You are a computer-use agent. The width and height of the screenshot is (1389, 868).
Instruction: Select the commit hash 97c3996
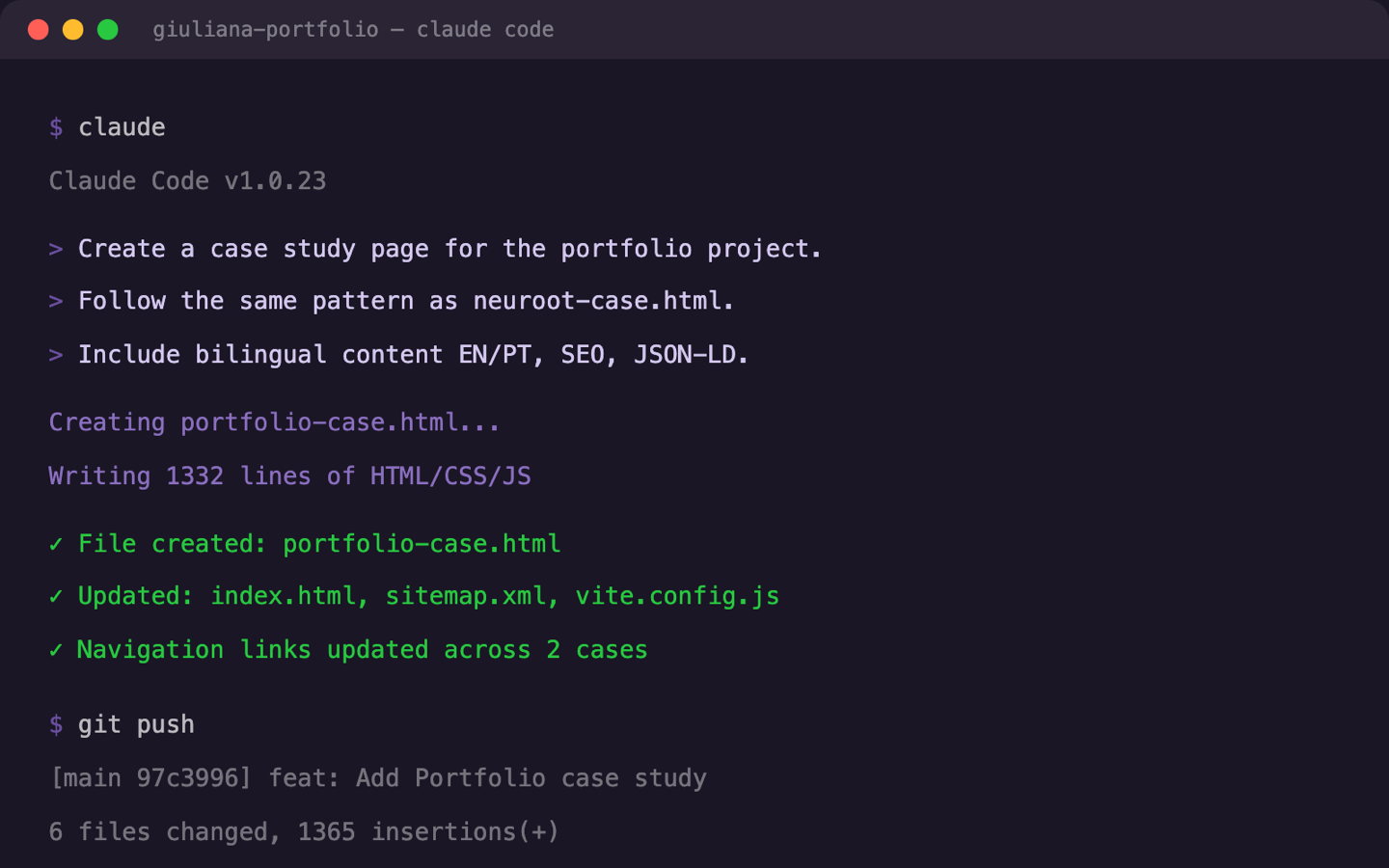[x=188, y=777]
